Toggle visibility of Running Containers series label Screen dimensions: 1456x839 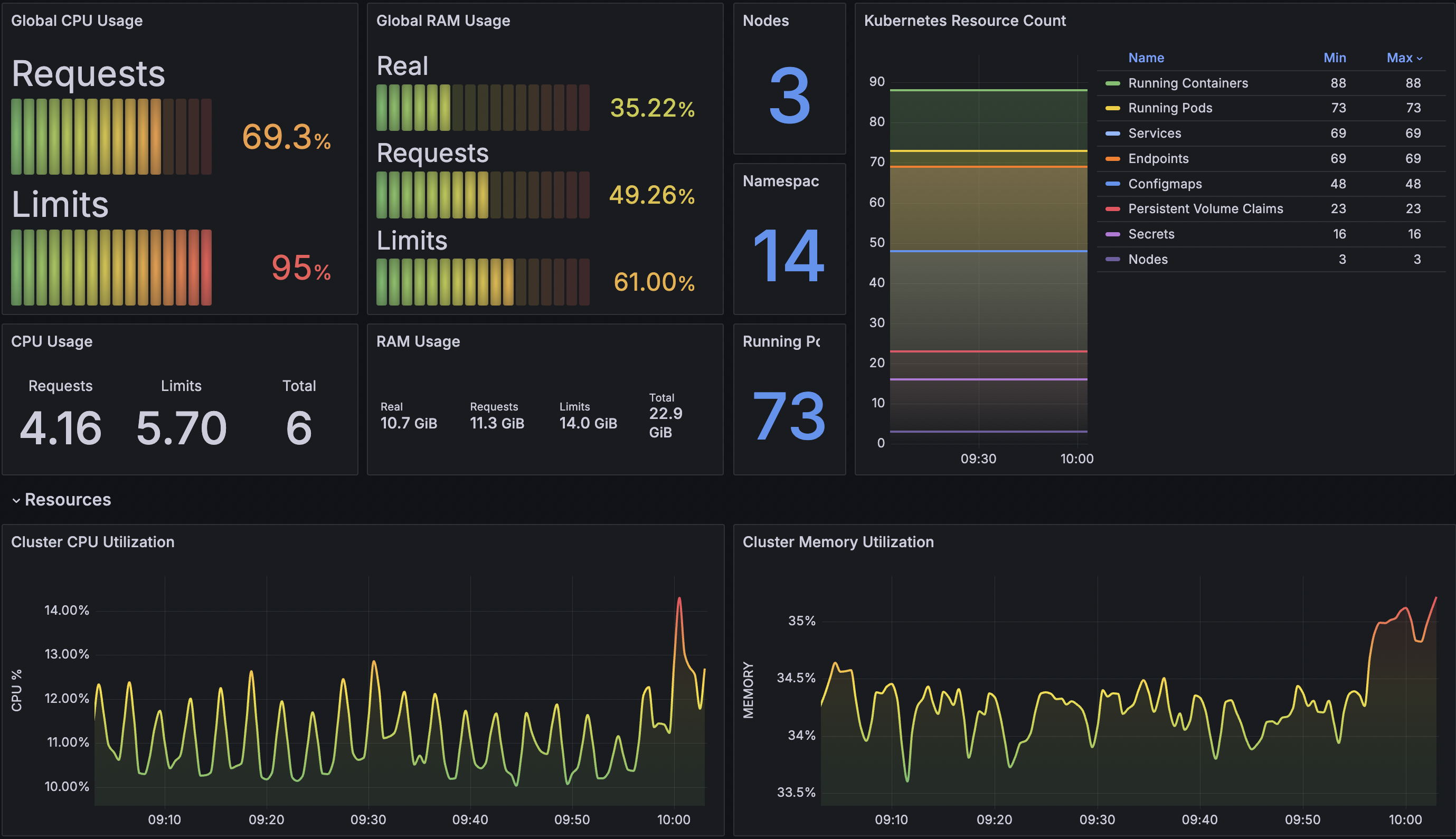[x=1187, y=83]
